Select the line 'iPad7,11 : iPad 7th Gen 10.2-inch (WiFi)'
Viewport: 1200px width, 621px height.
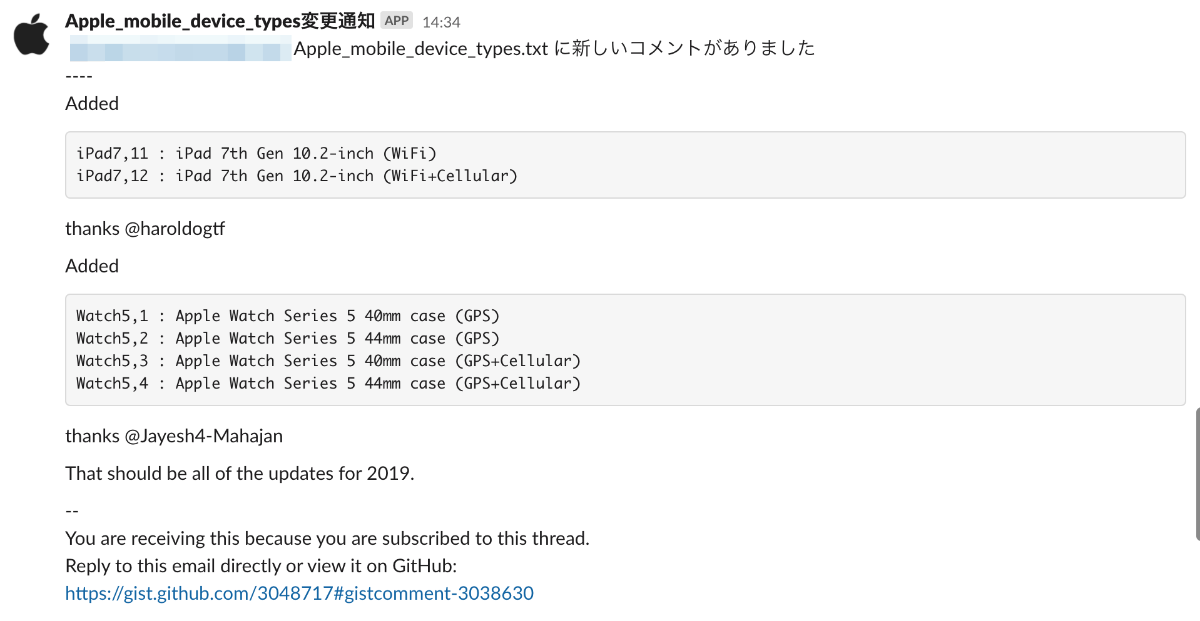(x=257, y=153)
